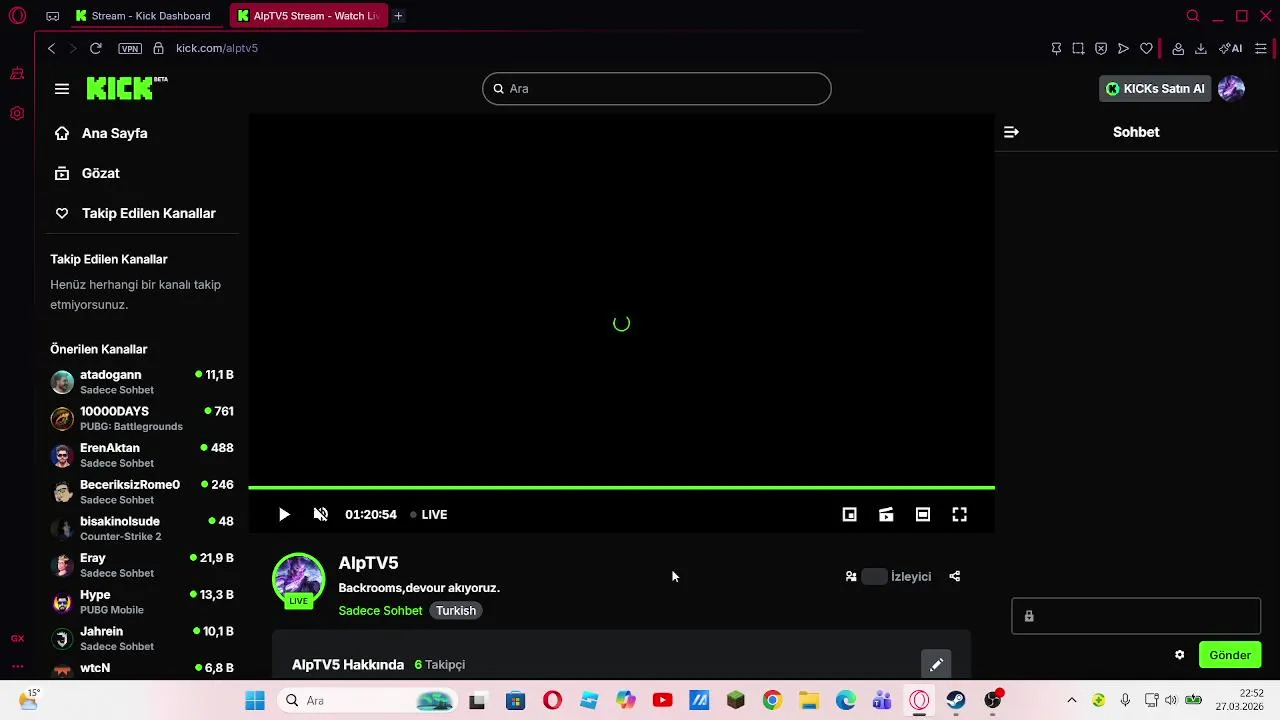This screenshot has width=1280, height=720.
Task: Click the Gönder chat button
Action: [x=1230, y=655]
